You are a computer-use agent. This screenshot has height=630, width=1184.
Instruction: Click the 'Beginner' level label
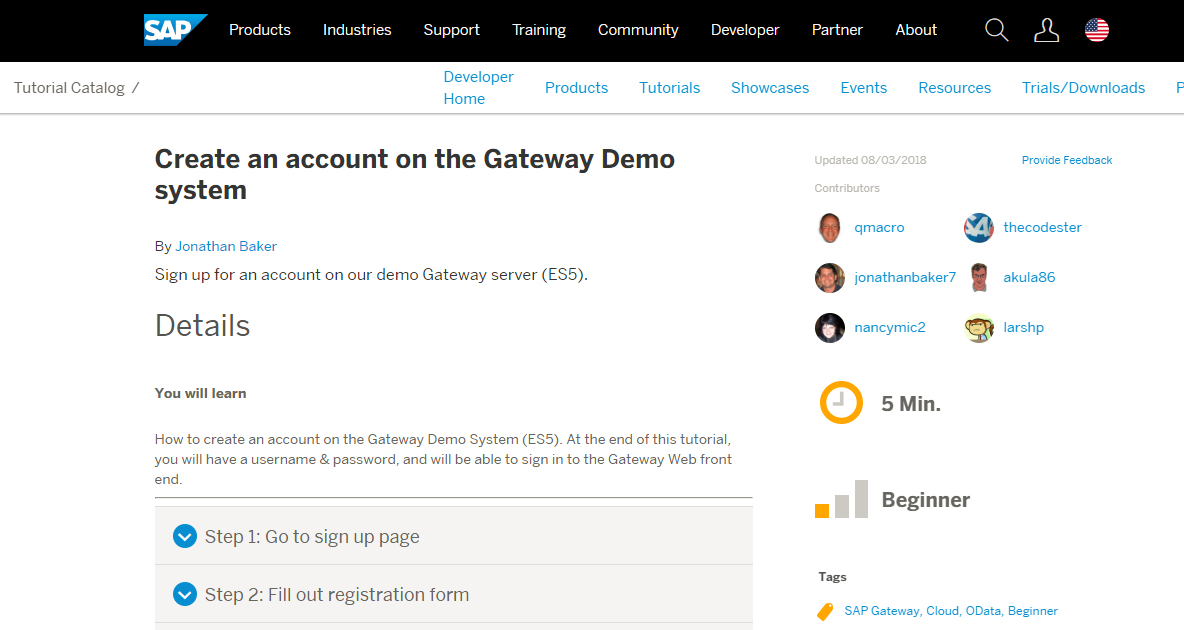(926, 499)
